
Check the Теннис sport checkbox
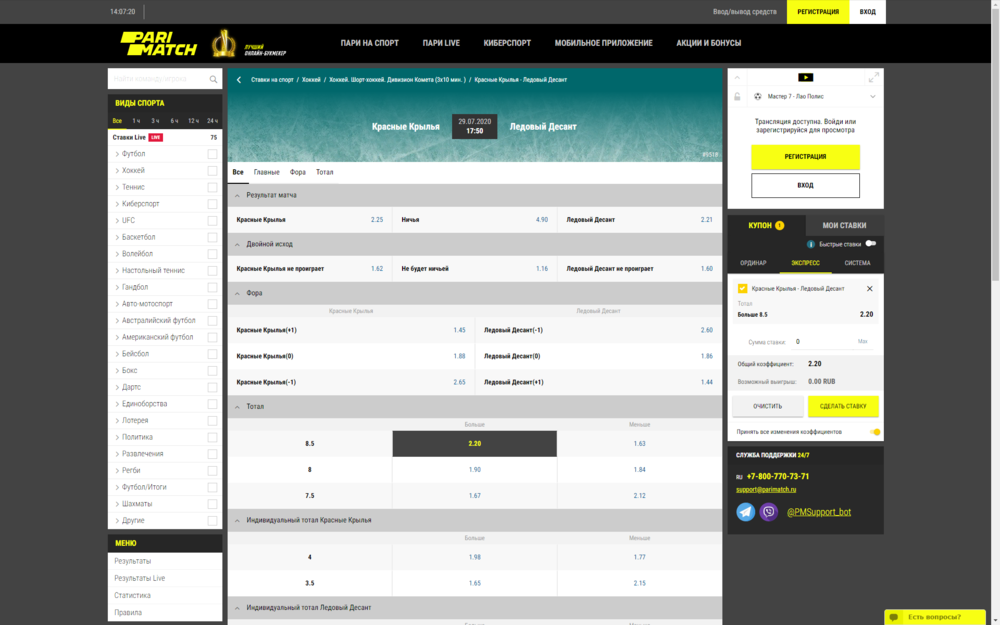click(x=212, y=187)
